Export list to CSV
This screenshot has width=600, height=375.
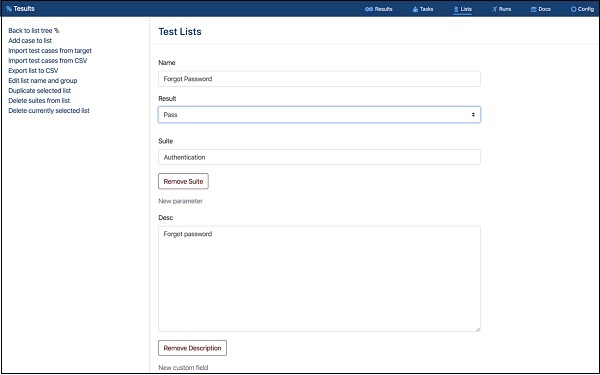(33, 70)
